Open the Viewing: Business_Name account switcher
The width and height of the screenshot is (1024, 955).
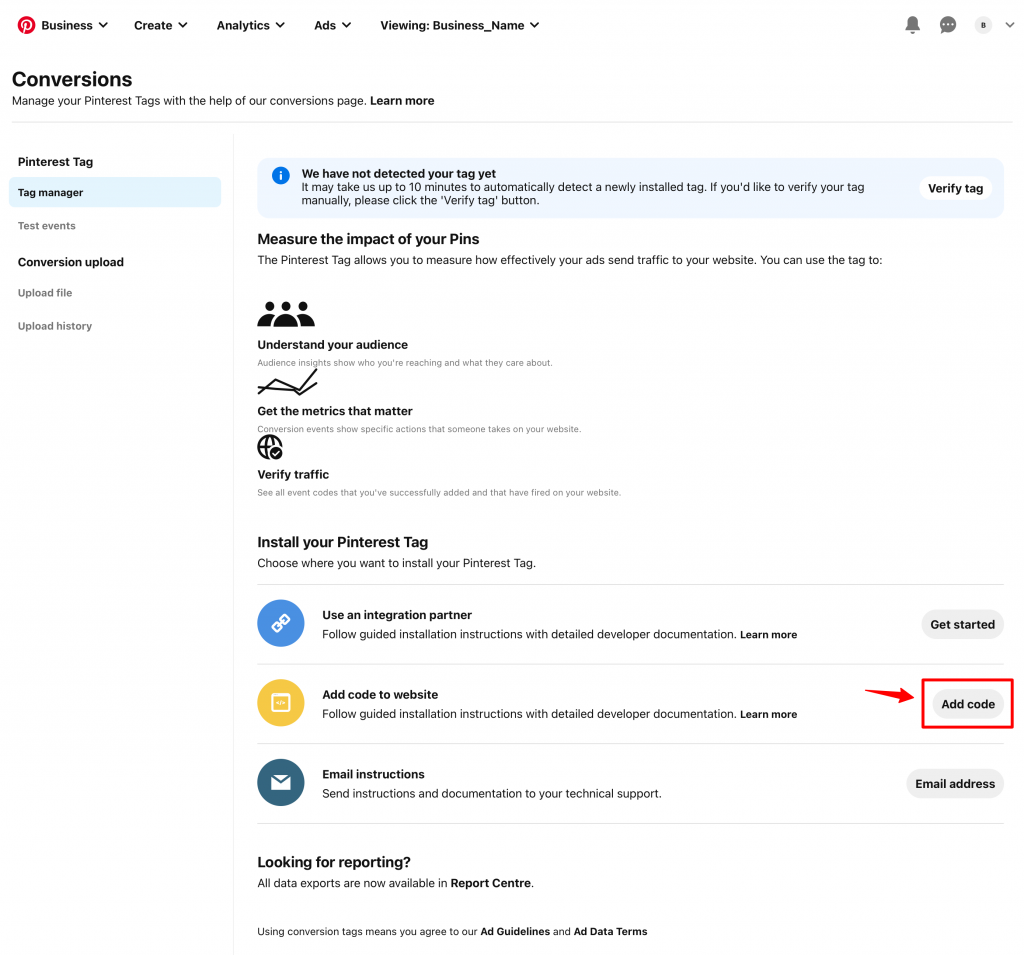click(460, 25)
